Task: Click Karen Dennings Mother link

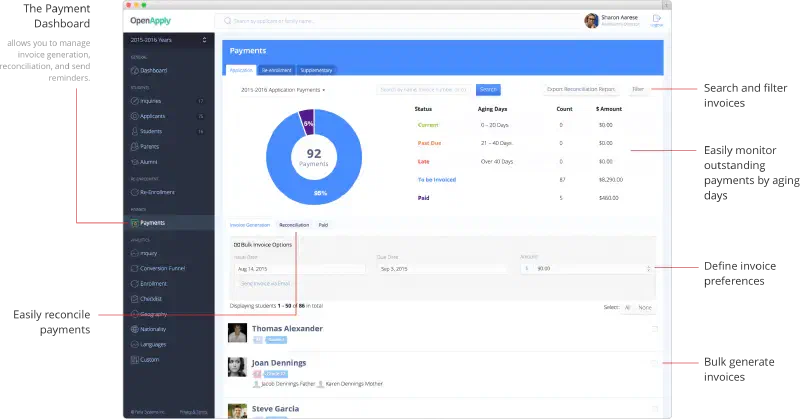Action: click(x=354, y=384)
